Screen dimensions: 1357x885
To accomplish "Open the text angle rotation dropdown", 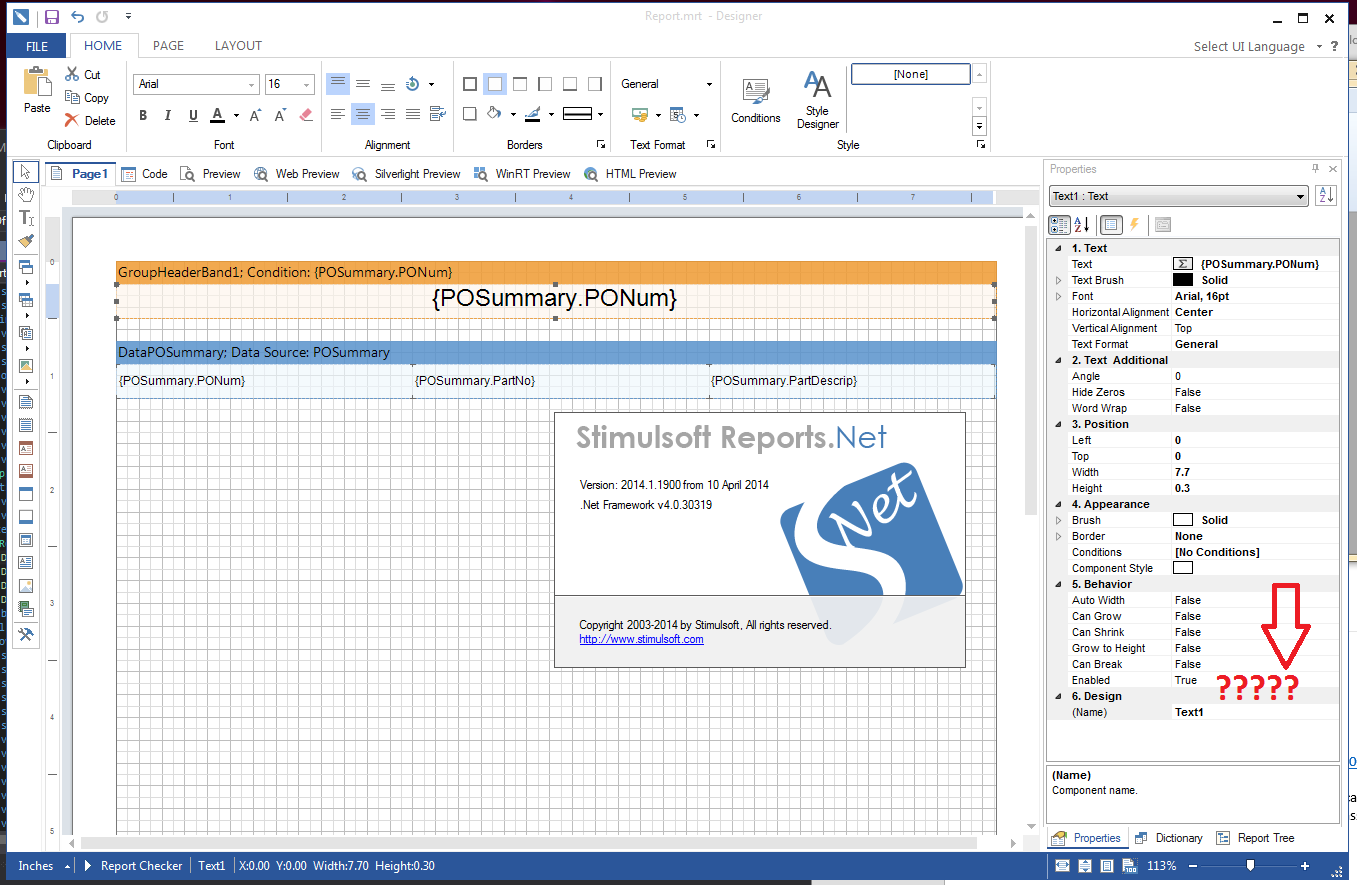I will coord(432,85).
